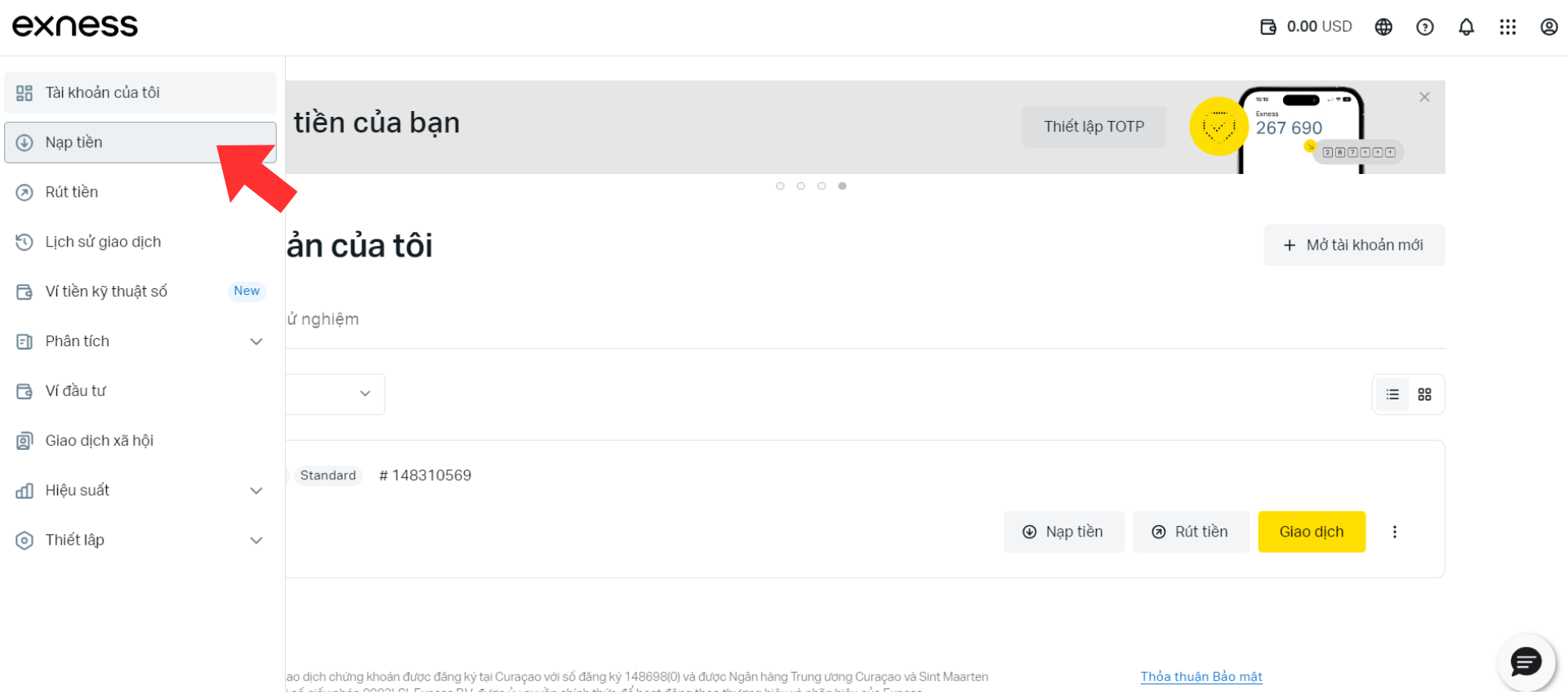Open the language globe icon

pyautogui.click(x=1383, y=27)
